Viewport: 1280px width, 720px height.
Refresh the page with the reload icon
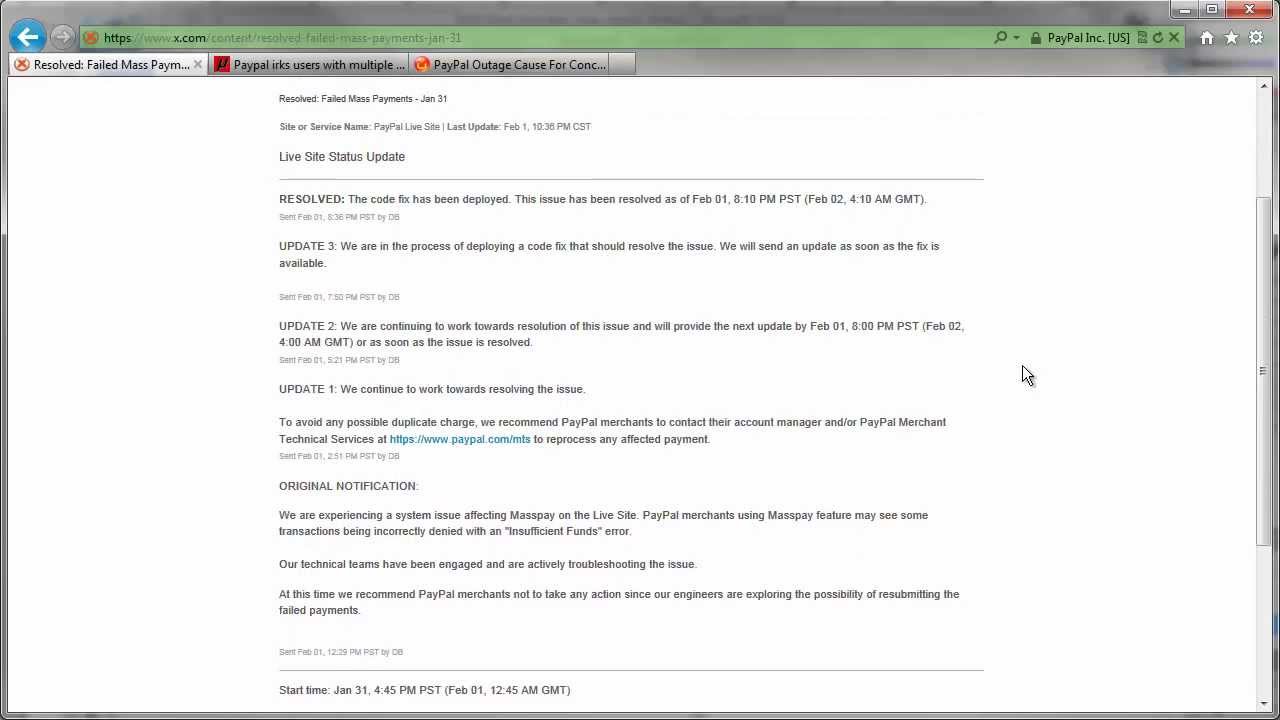(1158, 38)
